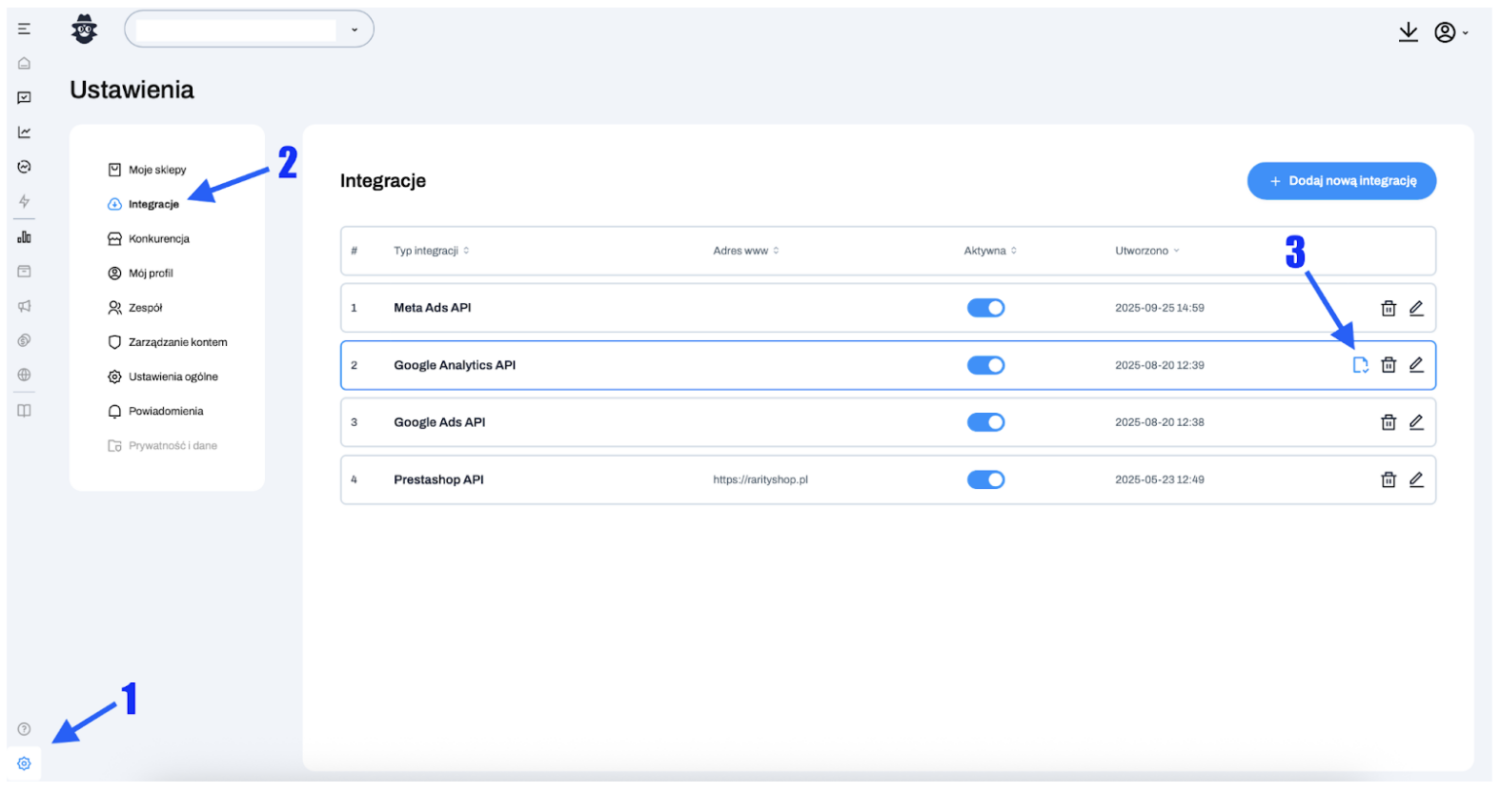
Task: Delete the Prestashop API integration
Action: point(1388,480)
